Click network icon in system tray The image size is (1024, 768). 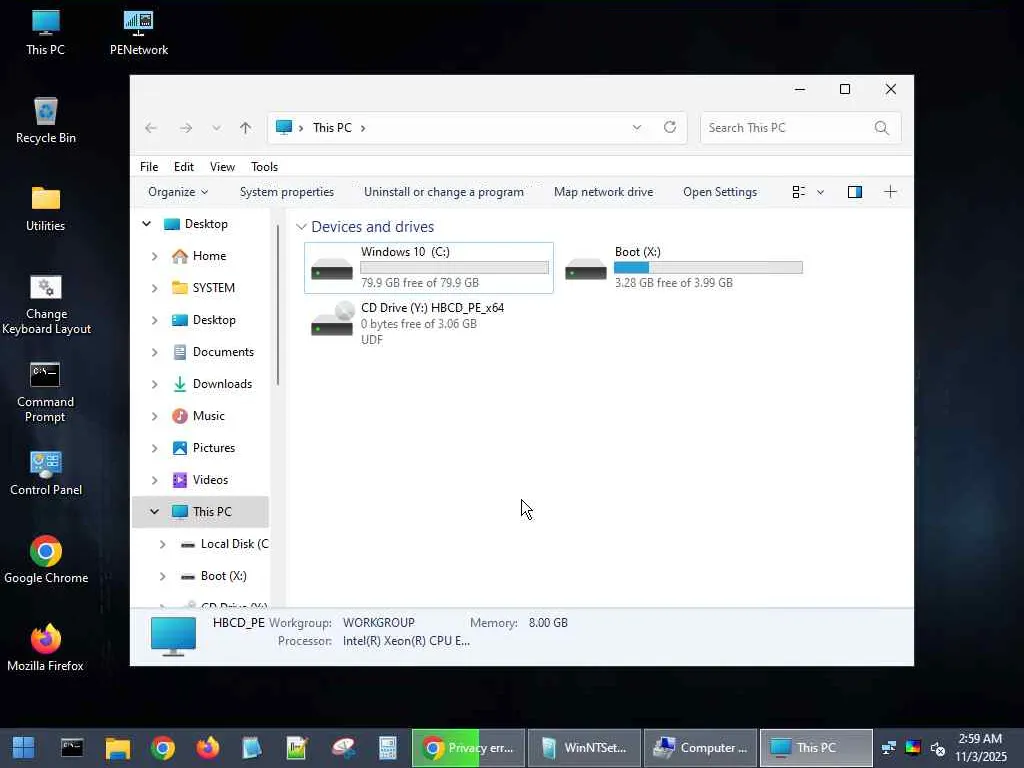tap(889, 748)
